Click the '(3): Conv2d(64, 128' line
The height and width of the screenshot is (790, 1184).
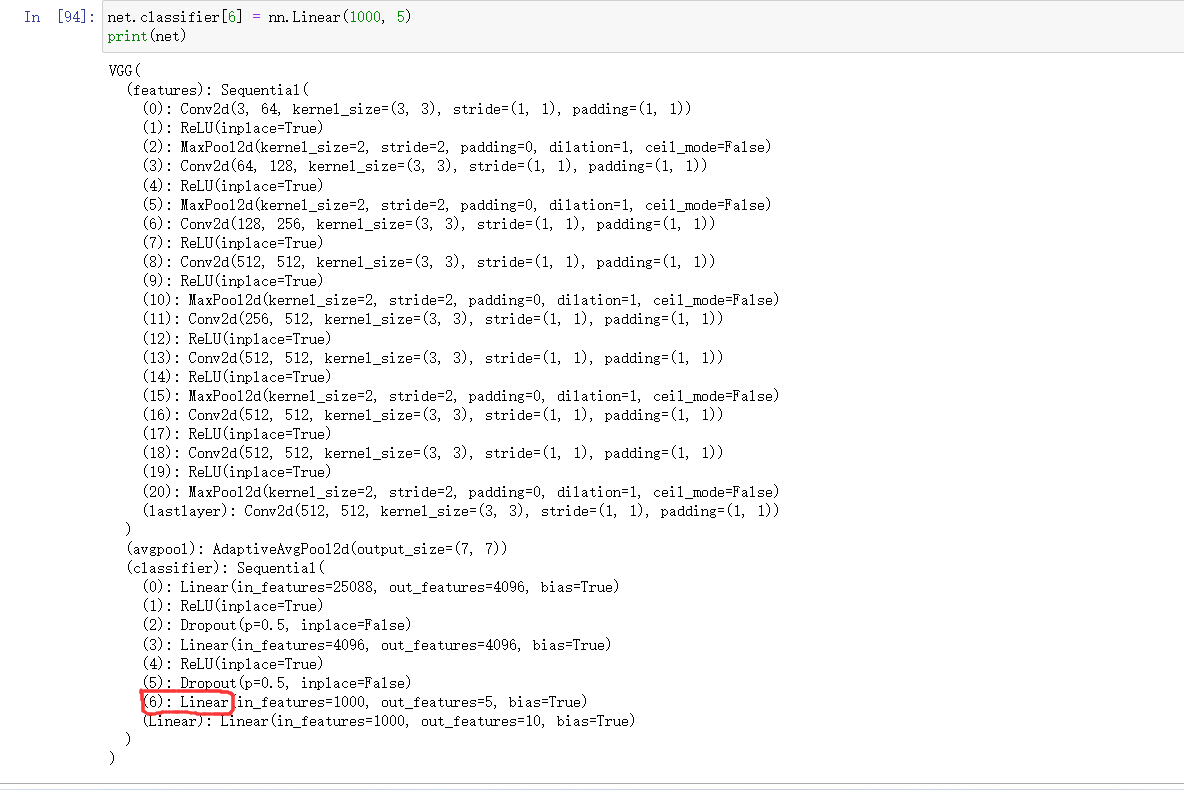tap(424, 166)
